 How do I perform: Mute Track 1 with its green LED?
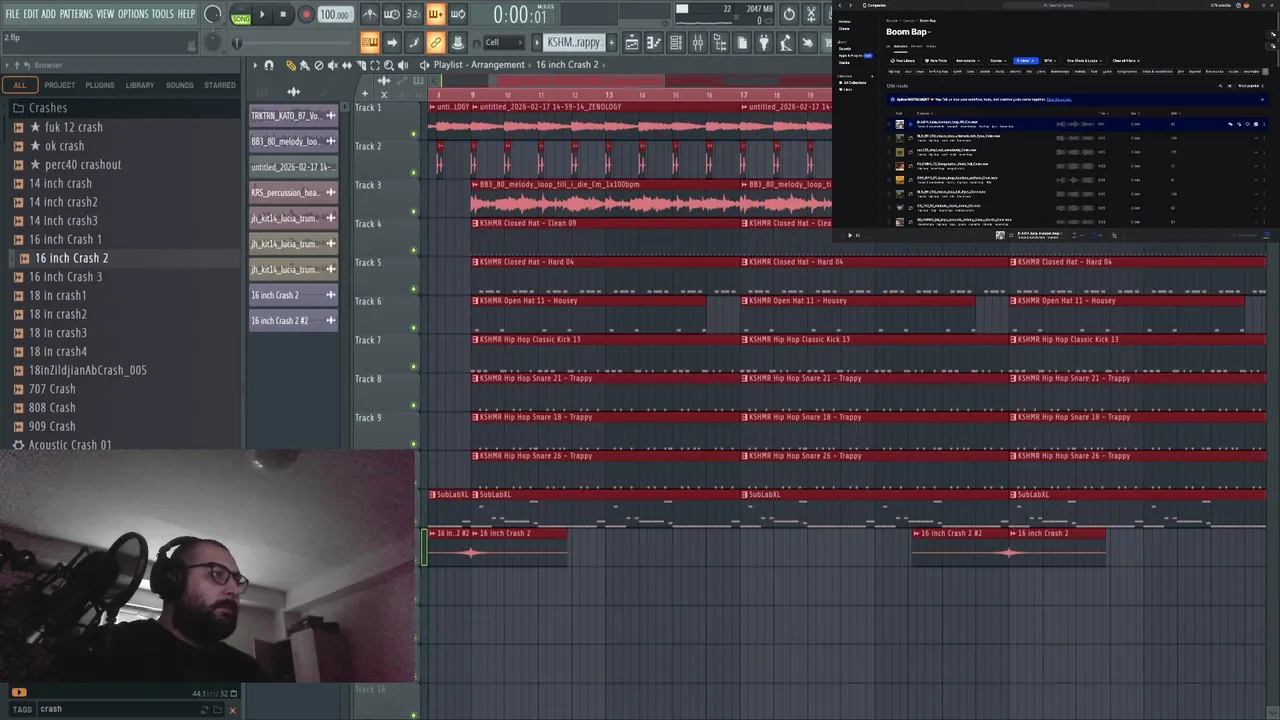(x=413, y=133)
